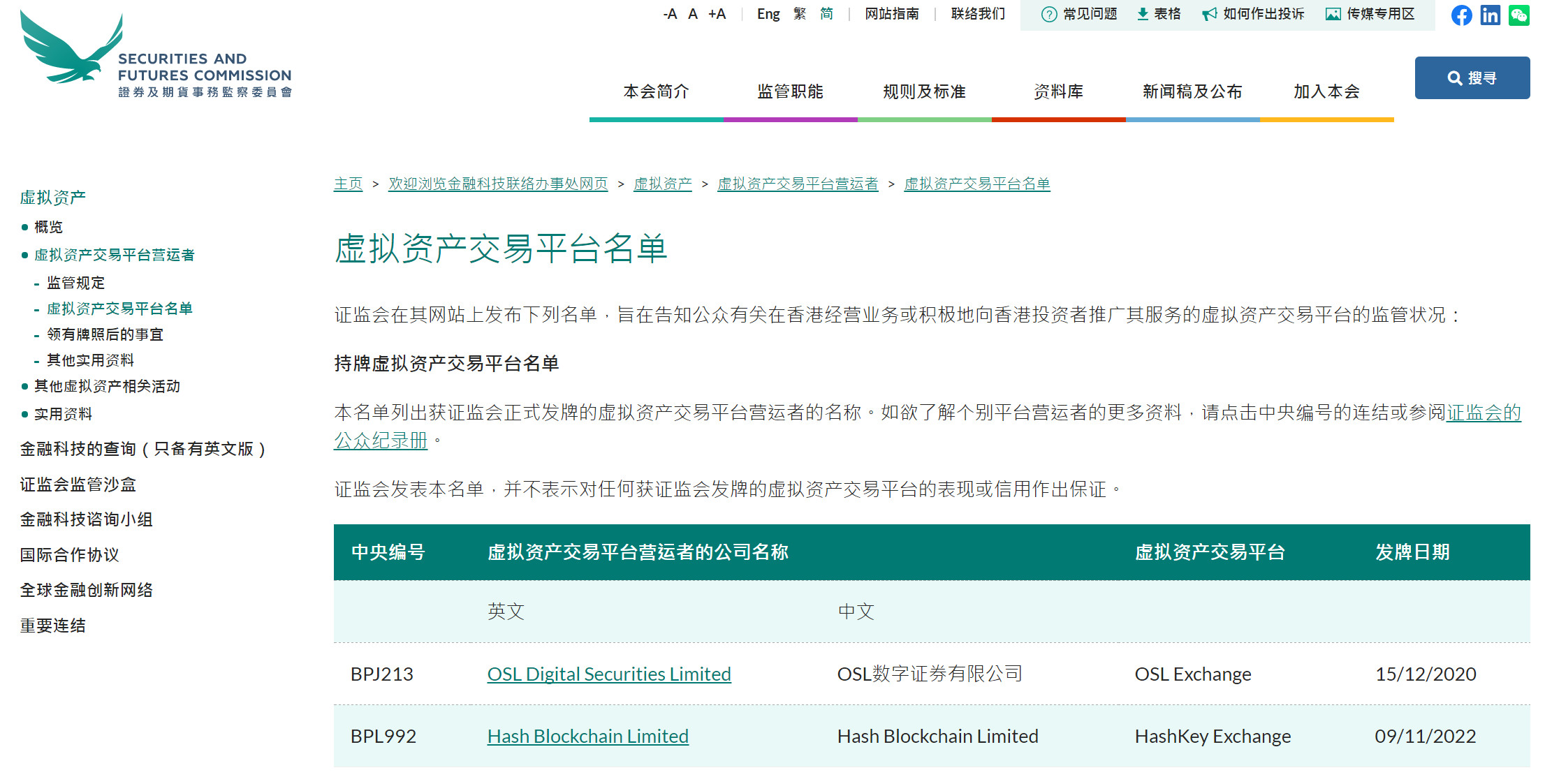Follow the OSL Digital Securities Limited link
This screenshot has height=784, width=1545.
tap(609, 674)
